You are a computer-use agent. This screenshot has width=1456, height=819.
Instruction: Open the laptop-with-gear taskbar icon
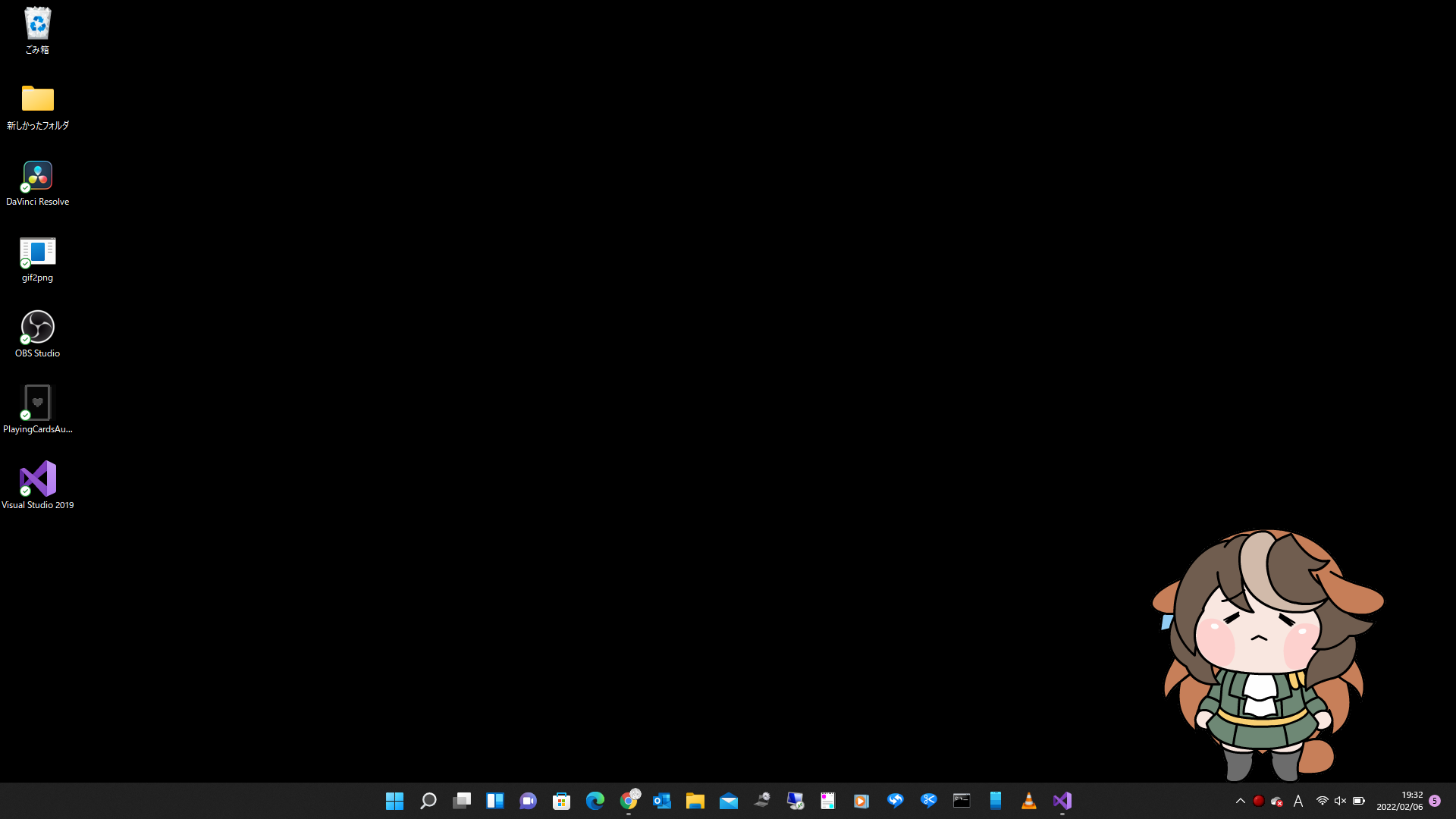[x=761, y=801]
